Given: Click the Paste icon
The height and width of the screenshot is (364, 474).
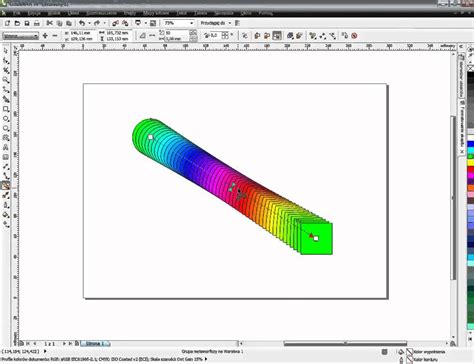Looking at the screenshot, I should (x=69, y=23).
